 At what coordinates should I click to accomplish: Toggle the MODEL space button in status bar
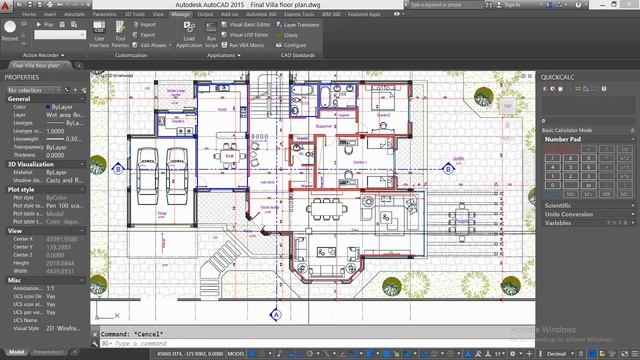coord(236,353)
